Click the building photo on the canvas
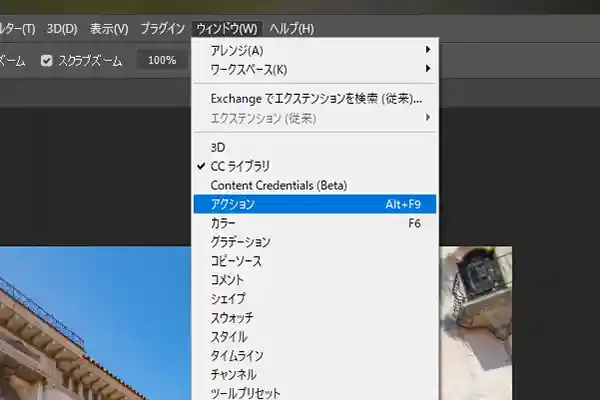The width and height of the screenshot is (600, 400). point(96,323)
